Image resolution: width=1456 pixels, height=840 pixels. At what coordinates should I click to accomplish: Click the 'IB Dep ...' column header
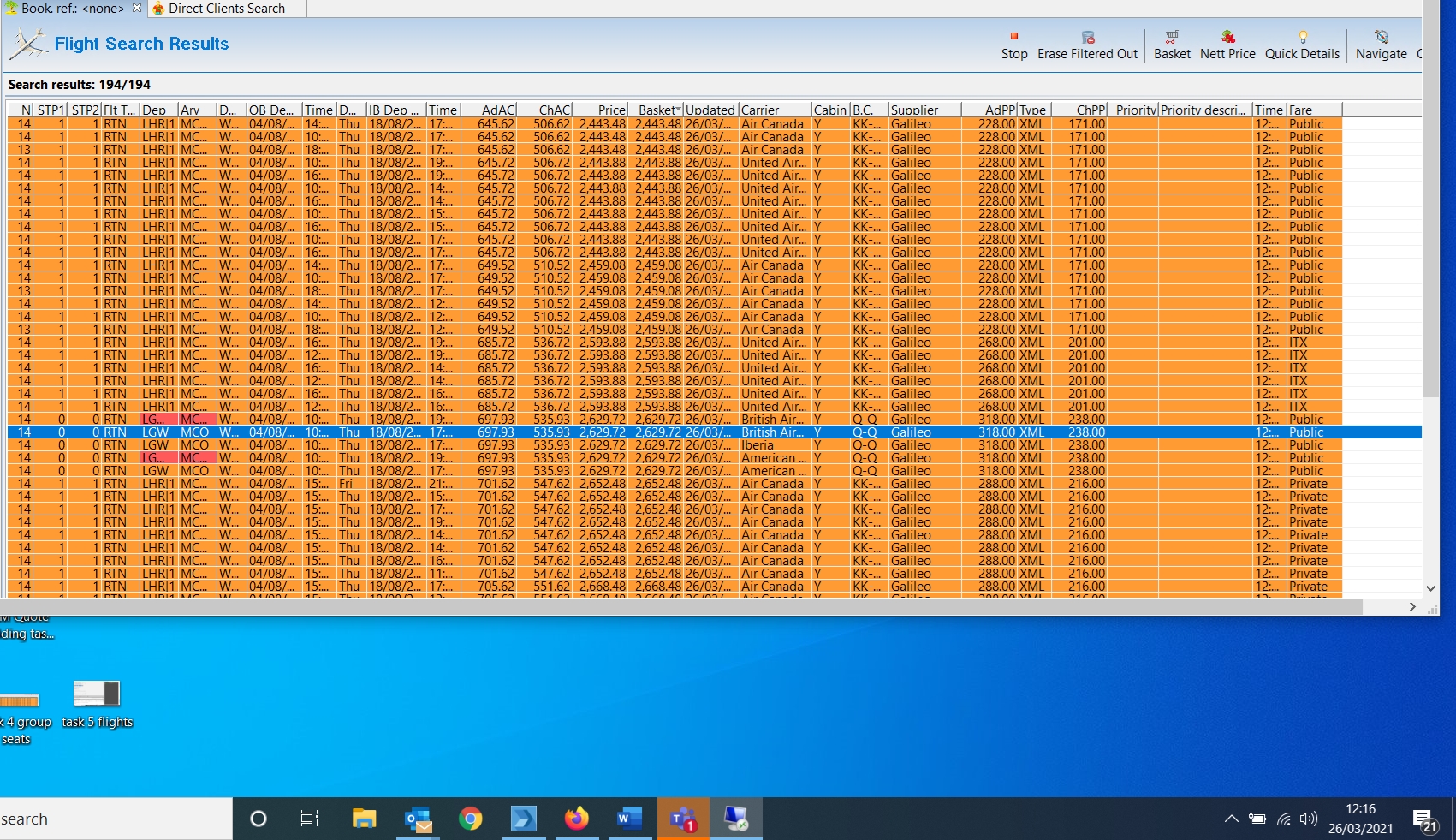[396, 110]
